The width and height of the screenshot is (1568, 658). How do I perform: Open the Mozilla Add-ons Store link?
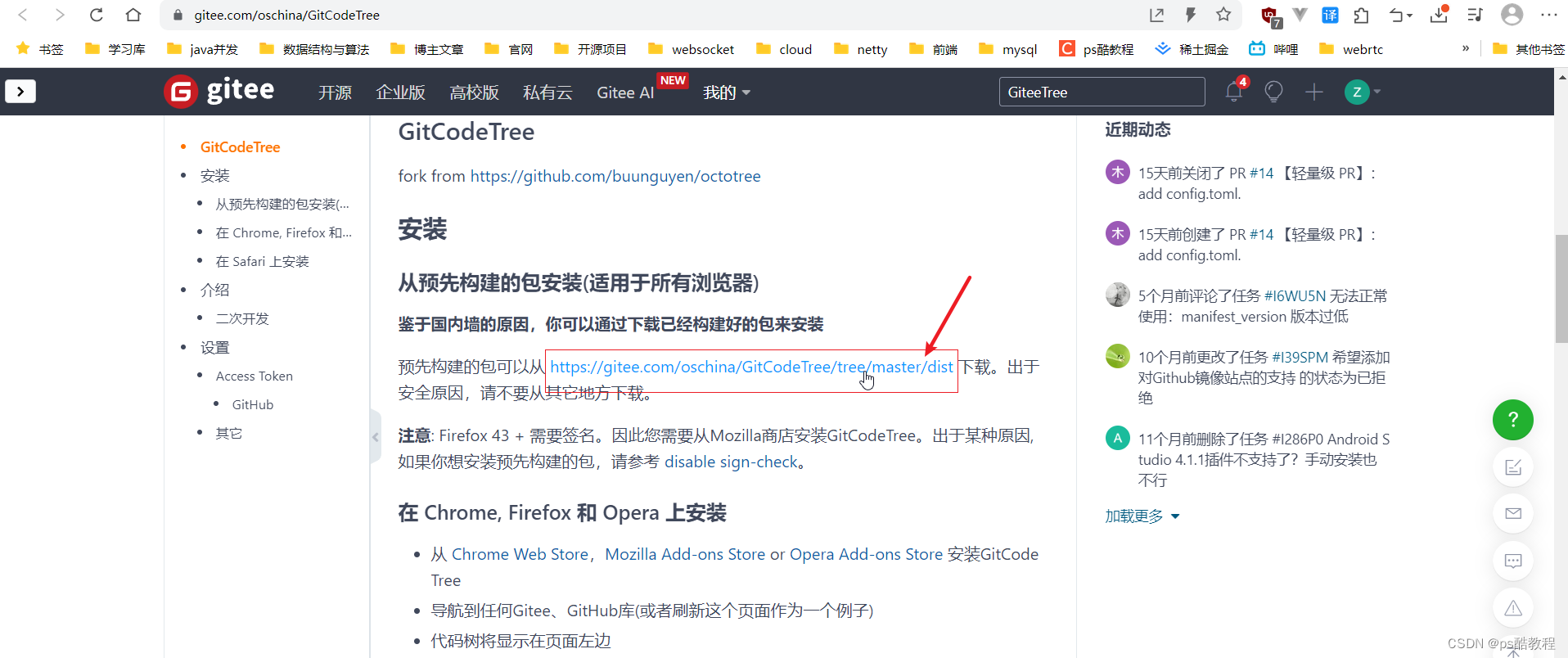click(x=685, y=554)
